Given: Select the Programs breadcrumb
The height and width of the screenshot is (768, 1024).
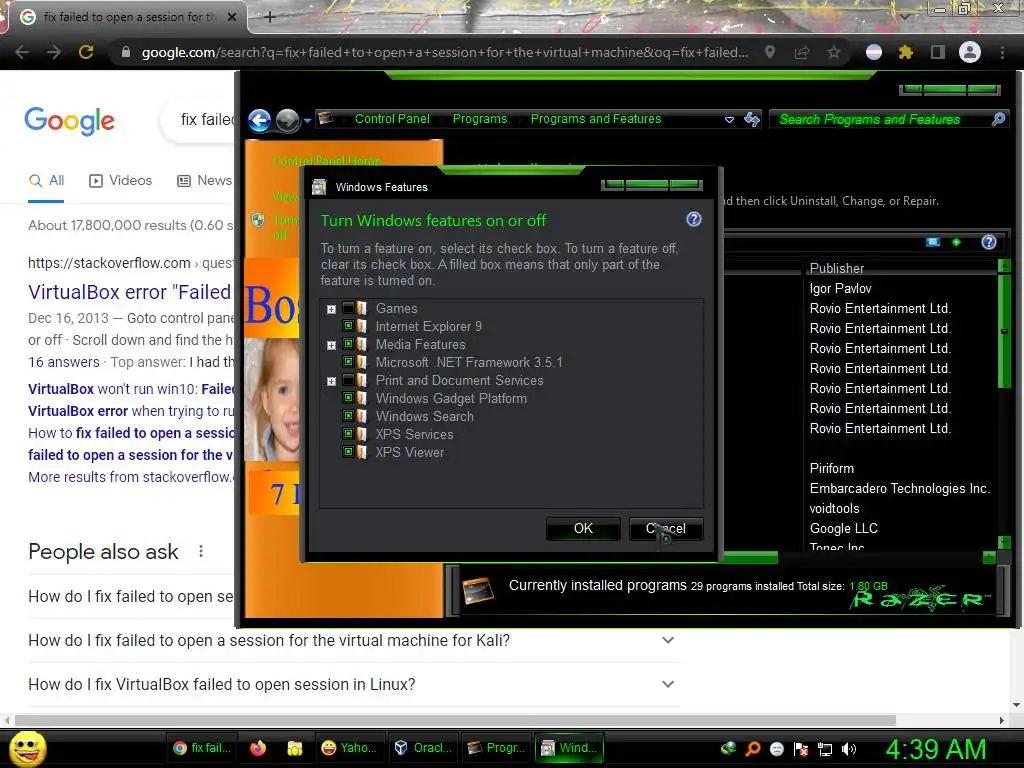Looking at the screenshot, I should (480, 119).
